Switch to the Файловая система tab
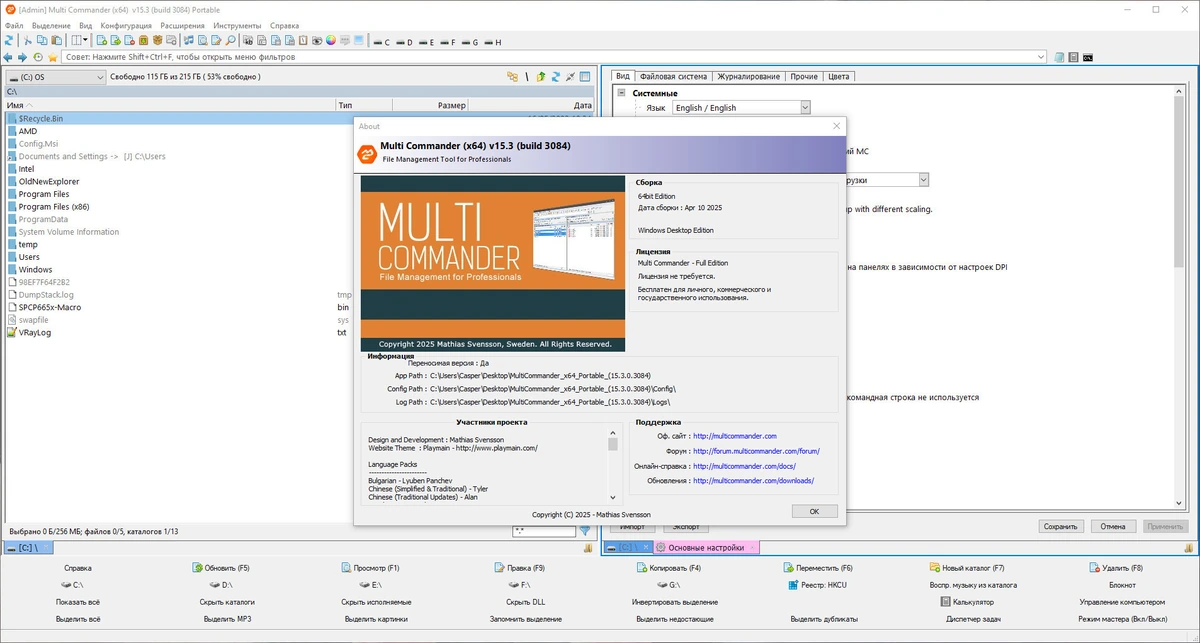The width and height of the screenshot is (1200, 643). tap(673, 76)
